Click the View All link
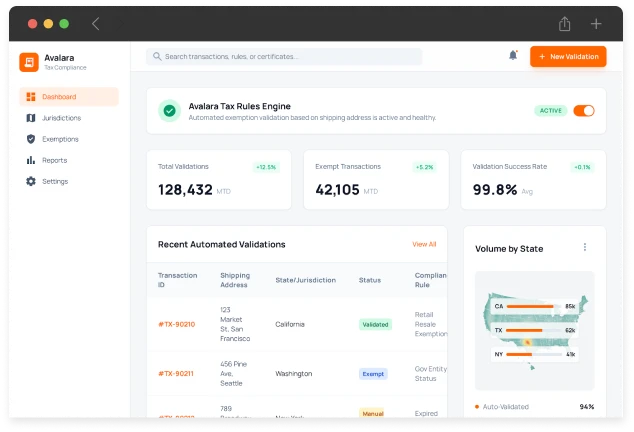This screenshot has width=634, height=432. click(x=424, y=244)
